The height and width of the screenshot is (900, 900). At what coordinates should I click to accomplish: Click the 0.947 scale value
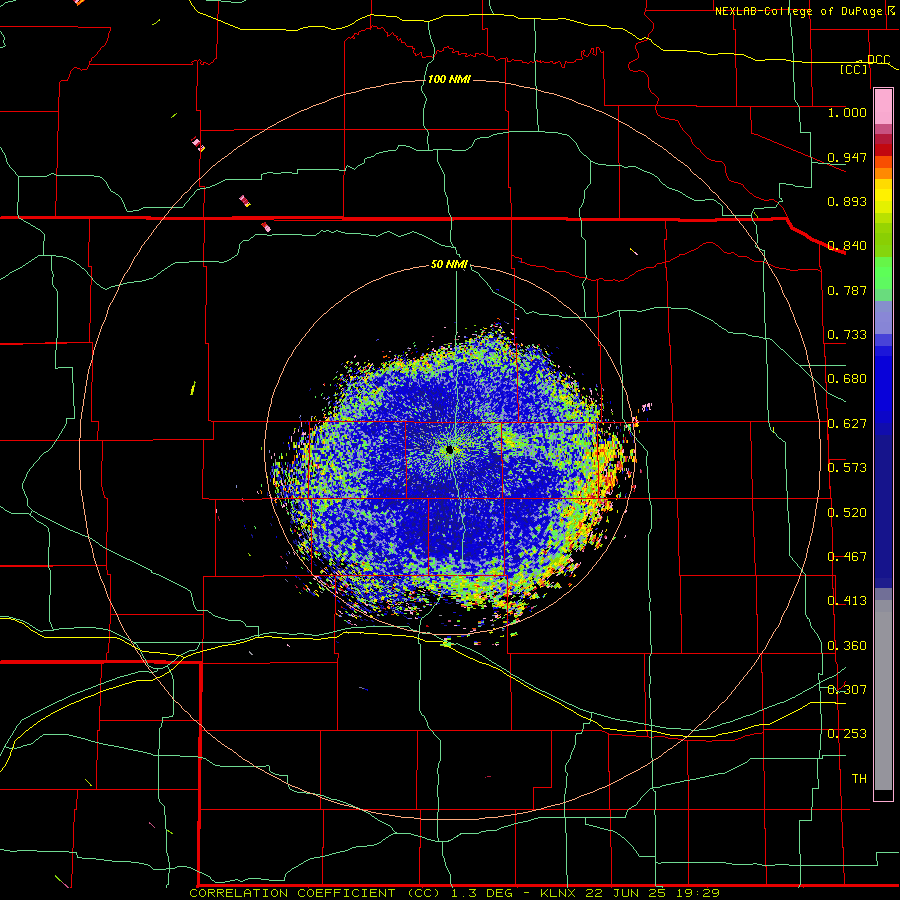[847, 157]
